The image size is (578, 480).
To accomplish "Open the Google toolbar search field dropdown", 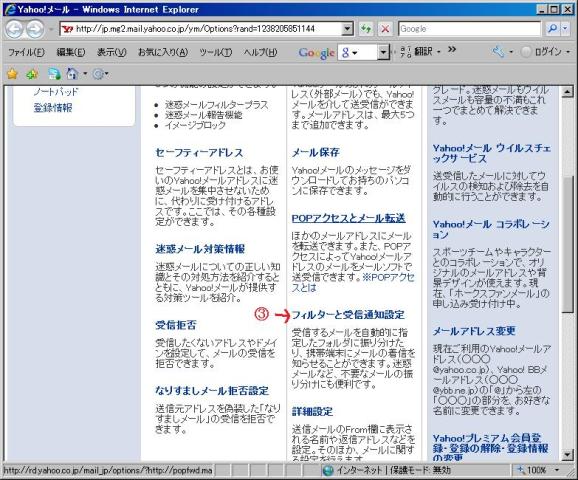I will click(x=383, y=52).
